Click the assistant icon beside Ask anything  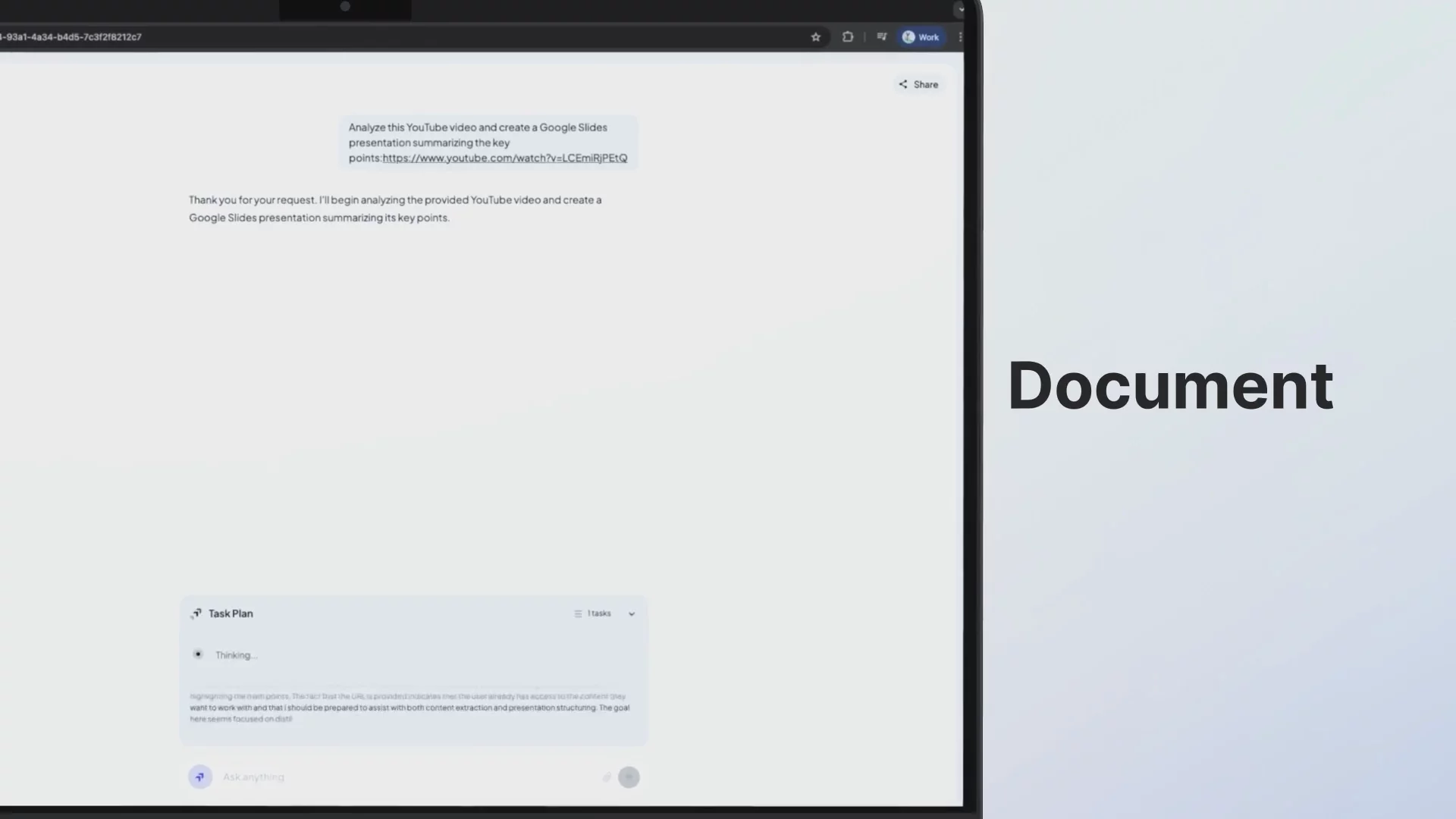199,777
